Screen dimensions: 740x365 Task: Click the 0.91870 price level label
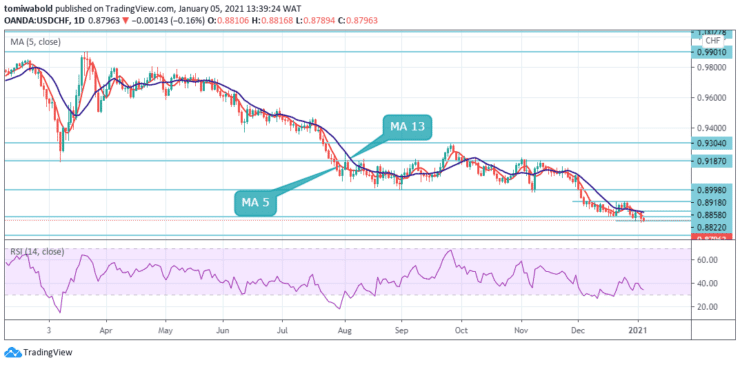[712, 161]
